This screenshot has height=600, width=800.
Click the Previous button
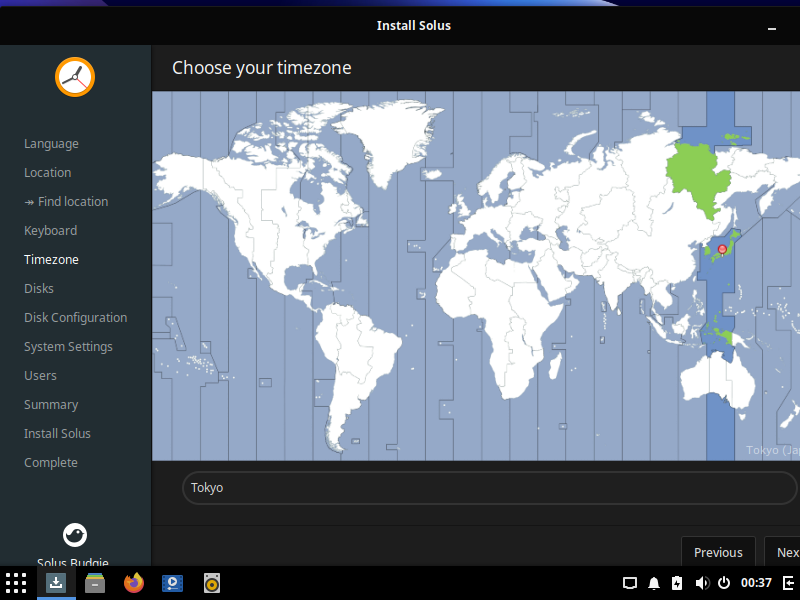pos(718,552)
